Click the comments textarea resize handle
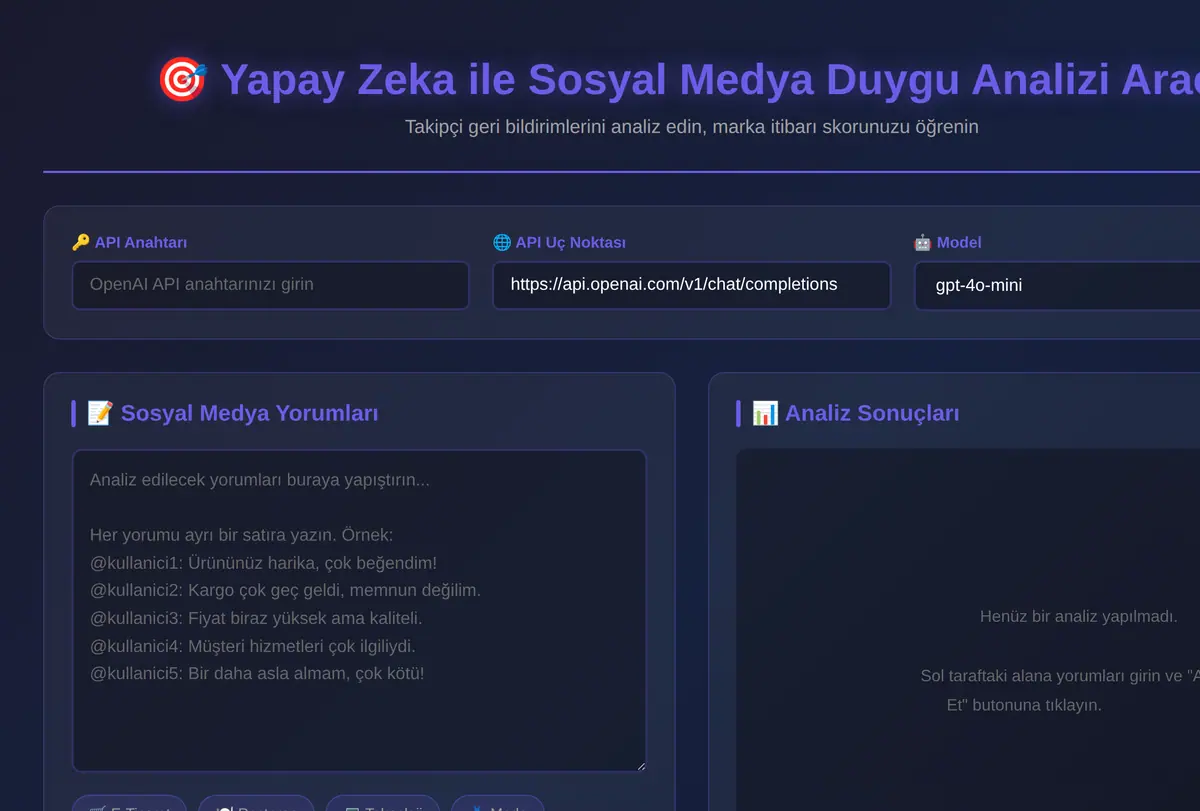Viewport: 1200px width, 811px height. click(639, 765)
